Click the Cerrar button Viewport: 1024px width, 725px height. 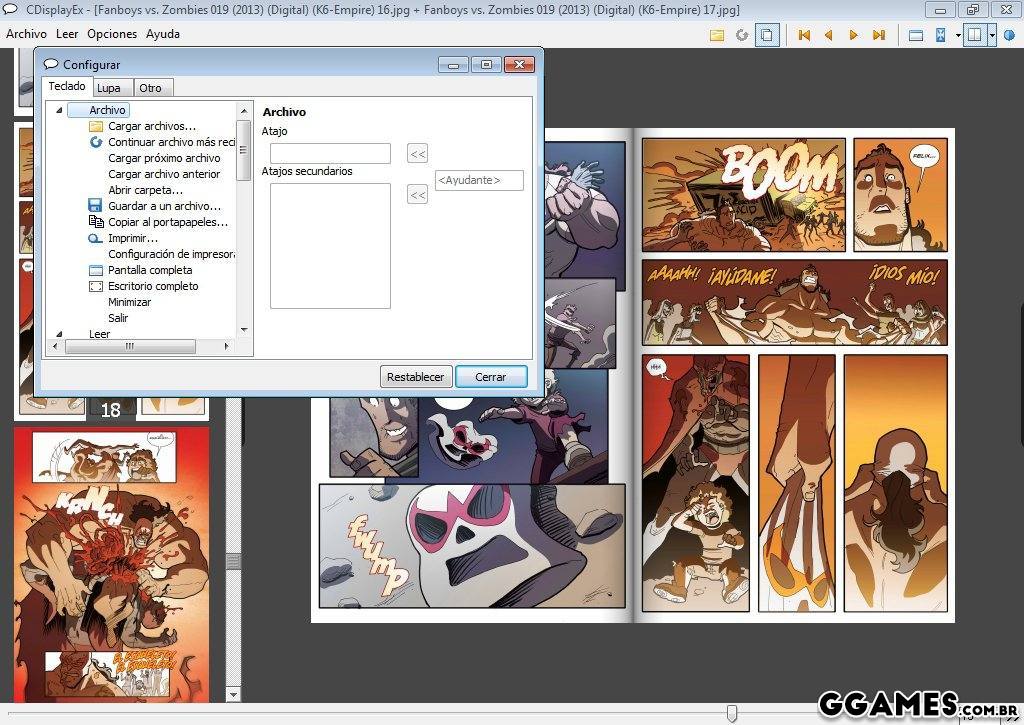click(490, 377)
